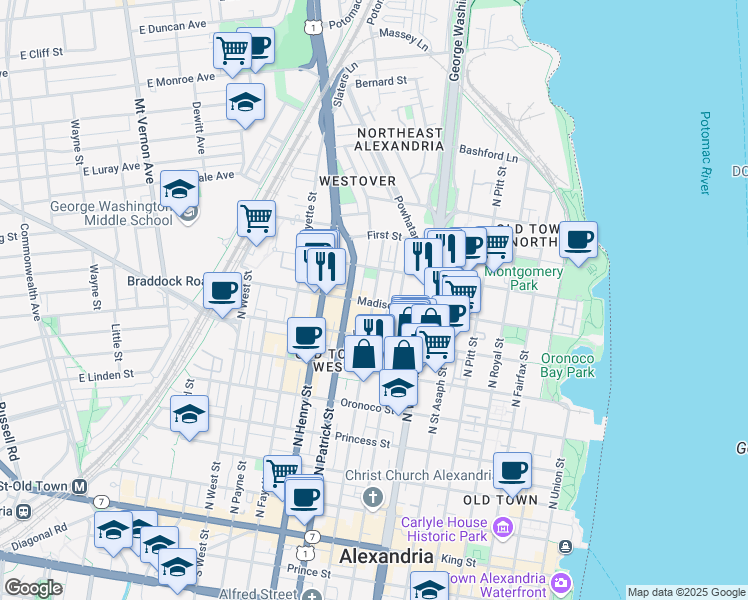748x600 pixels.
Task: Click the Montgomery Park label
Action: tap(524, 278)
